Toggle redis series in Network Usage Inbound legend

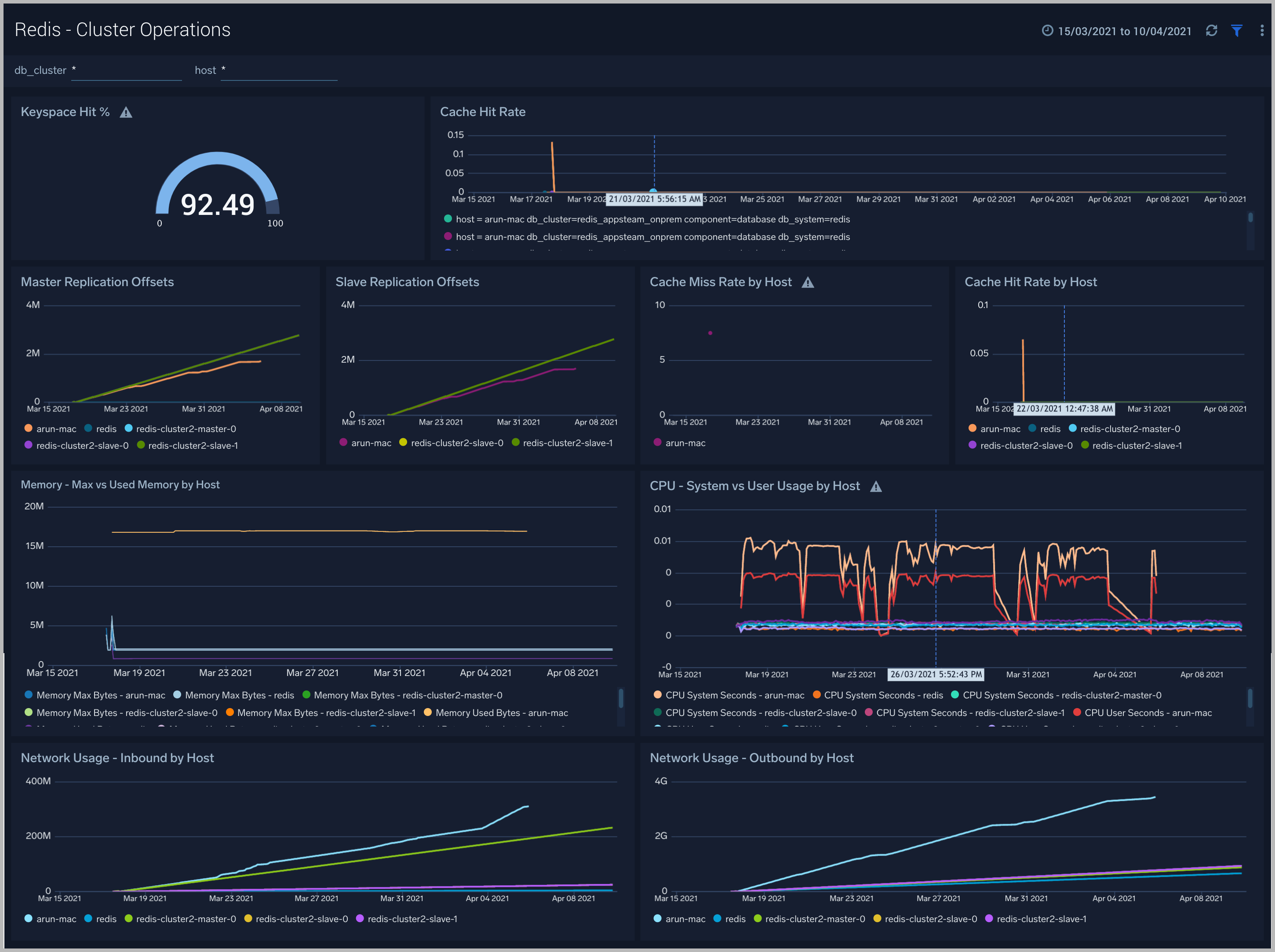(x=108, y=919)
